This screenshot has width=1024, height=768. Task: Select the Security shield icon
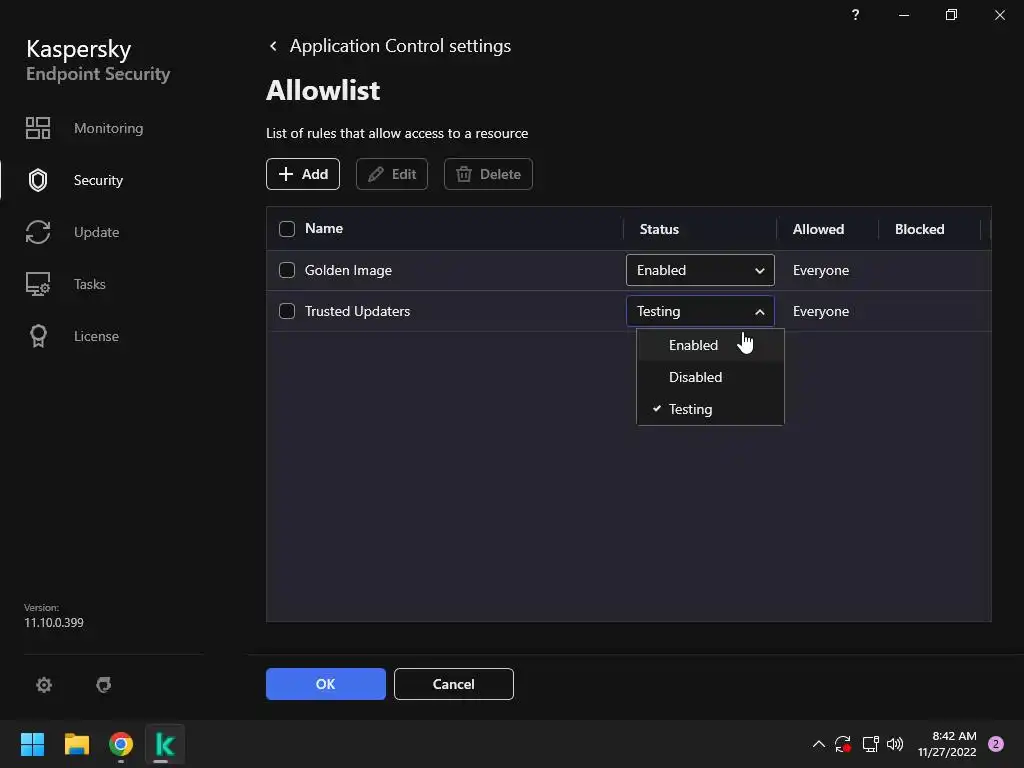38,180
